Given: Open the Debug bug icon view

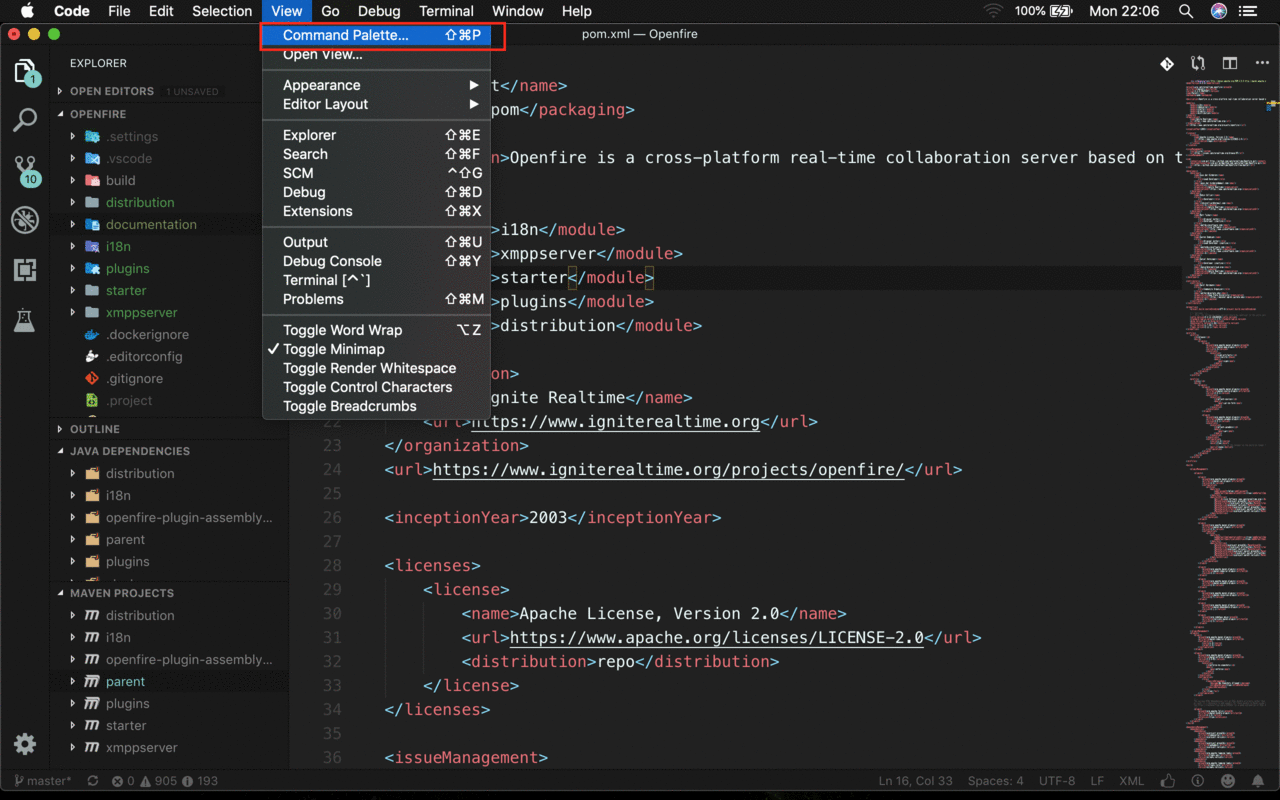Looking at the screenshot, I should pos(25,220).
